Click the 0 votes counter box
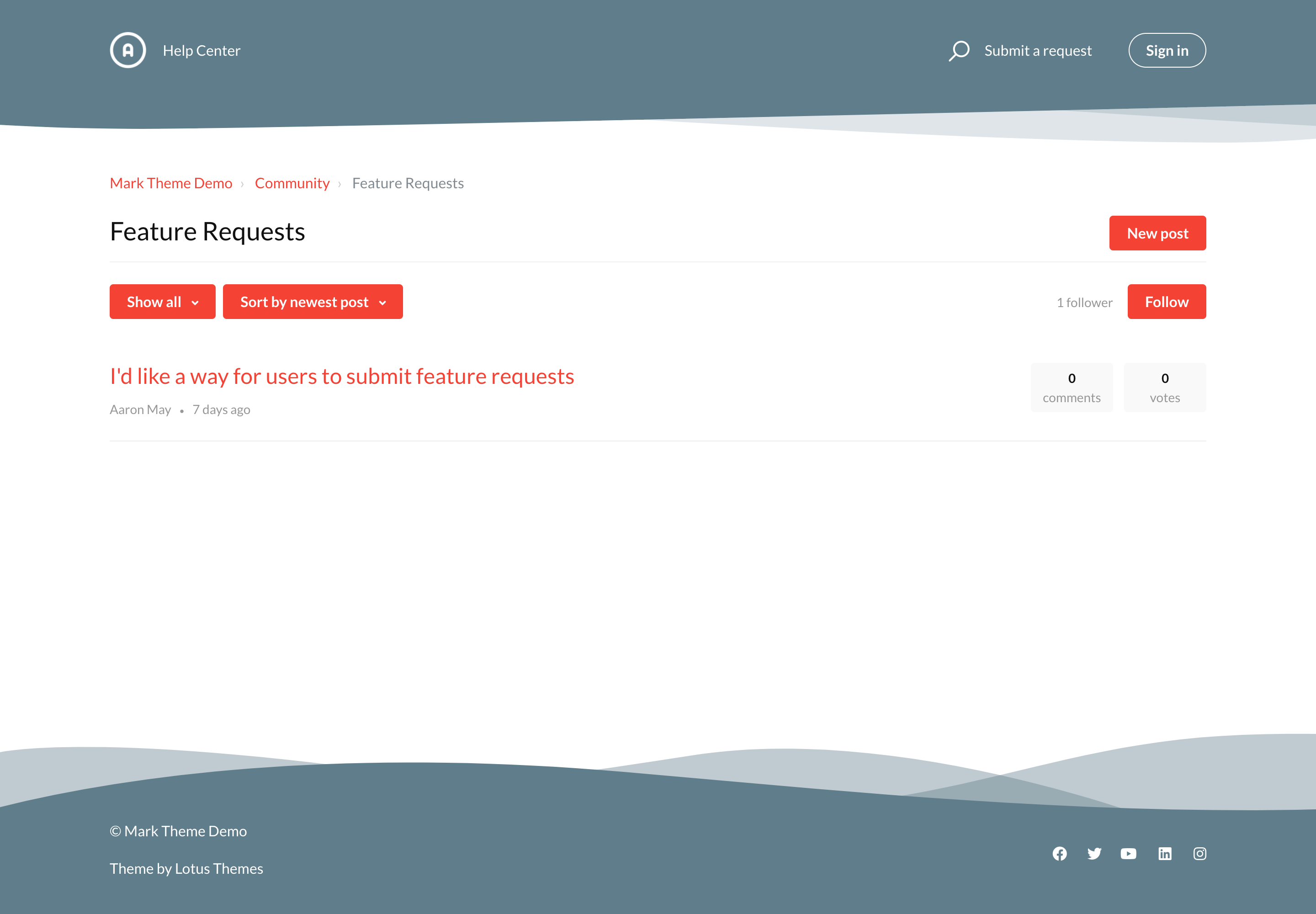Screen dimensions: 1316x914 click(x=1164, y=388)
